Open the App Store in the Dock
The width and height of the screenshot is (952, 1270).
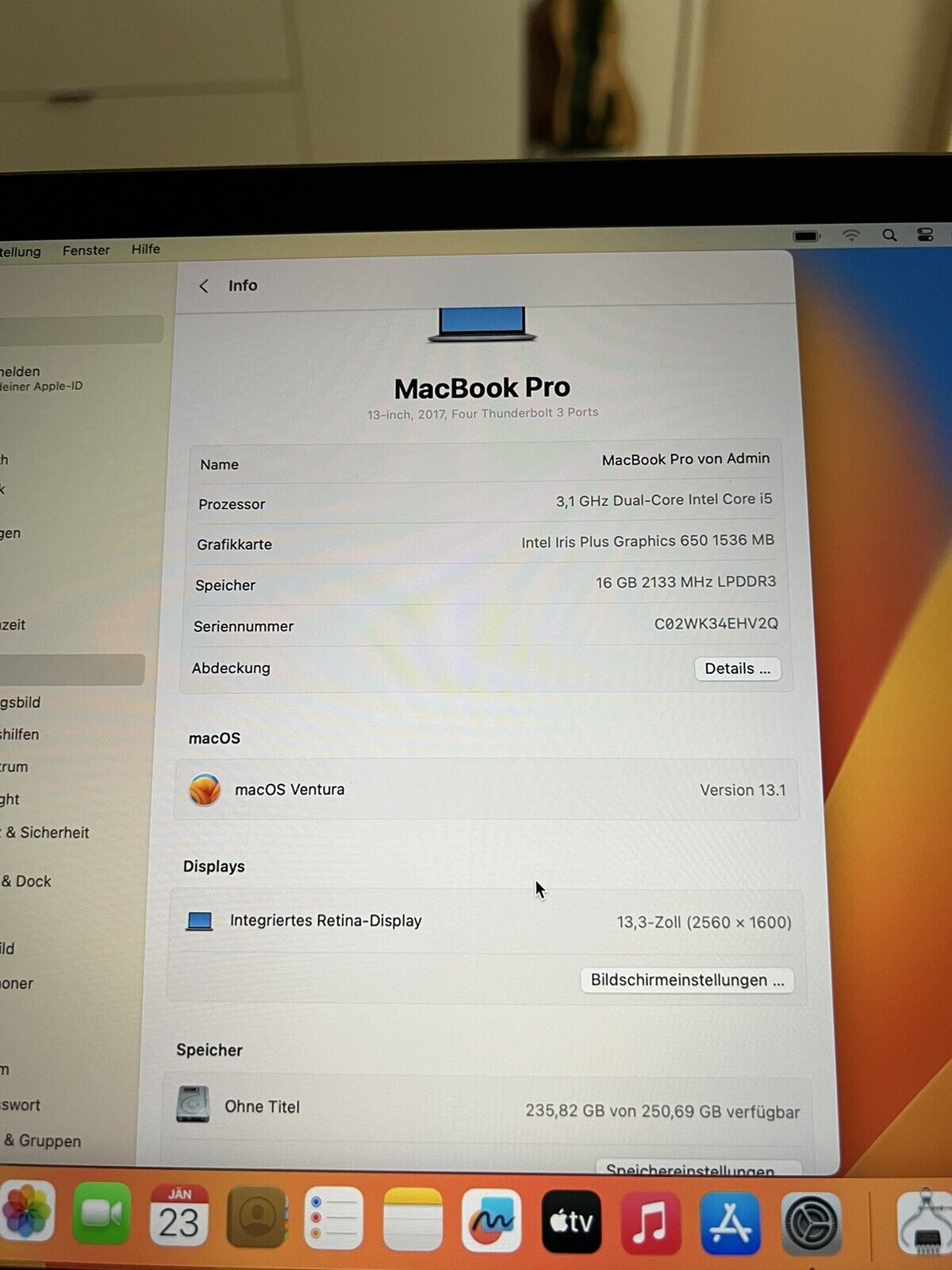point(731,1224)
